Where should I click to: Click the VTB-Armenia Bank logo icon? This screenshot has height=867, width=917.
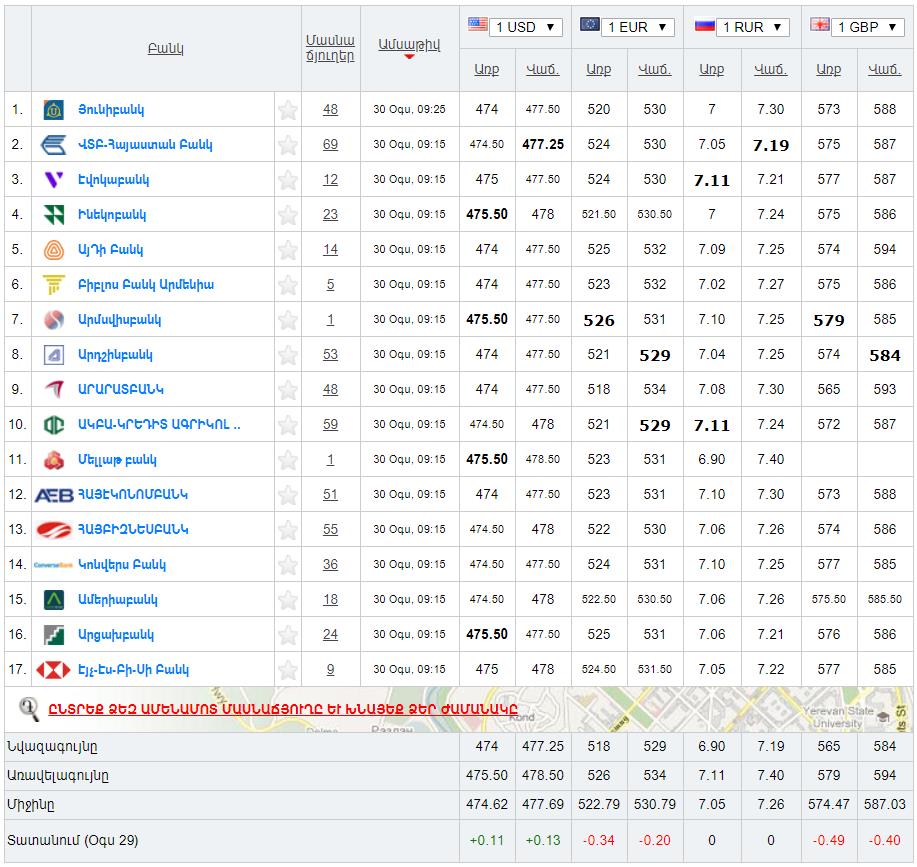(x=54, y=145)
